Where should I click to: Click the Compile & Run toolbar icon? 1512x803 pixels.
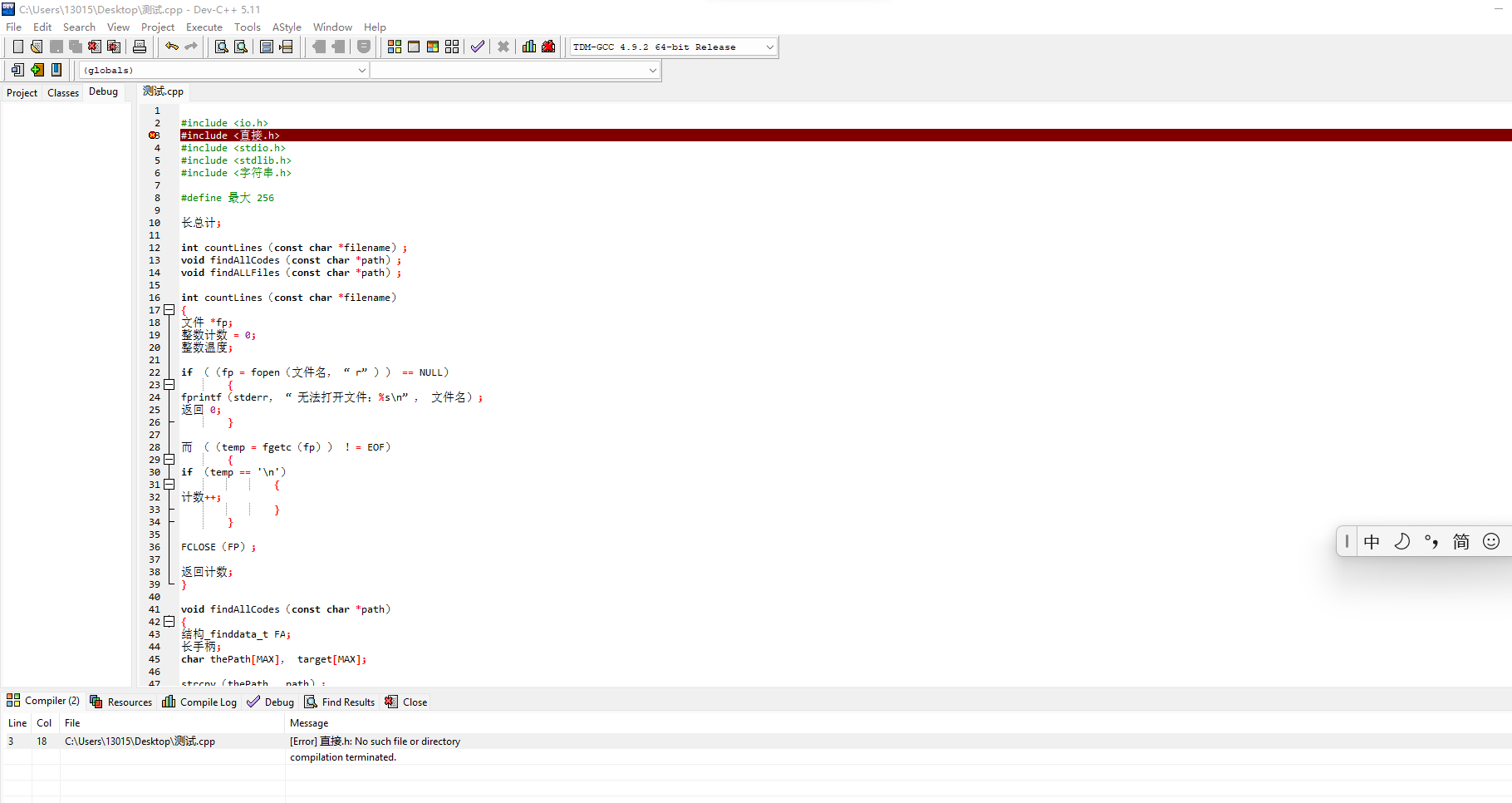pos(433,47)
